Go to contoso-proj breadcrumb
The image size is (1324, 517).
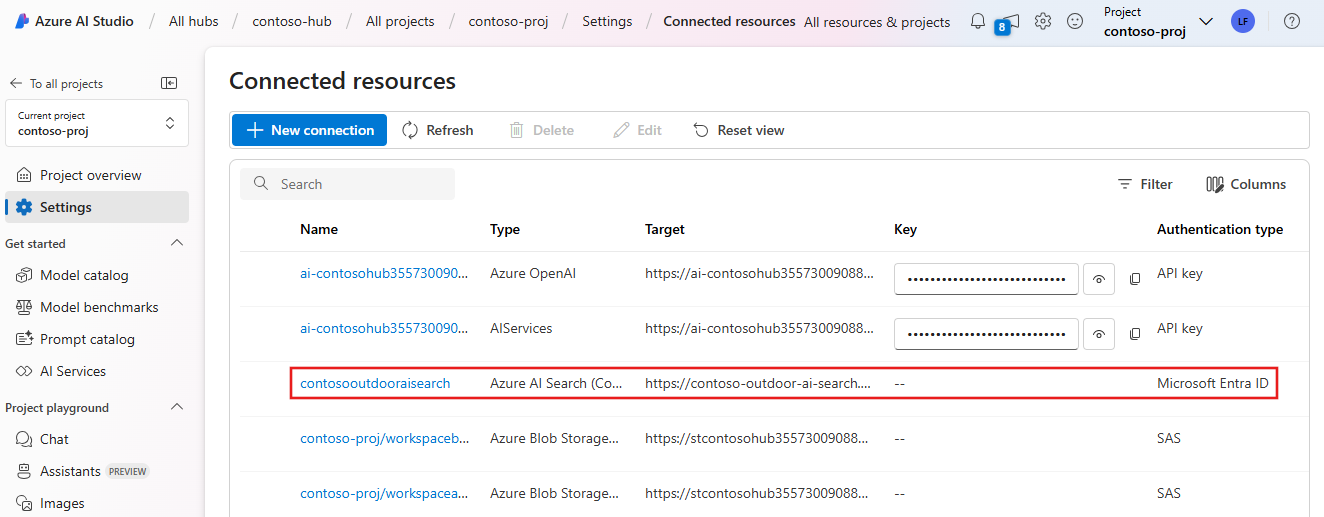pos(509,21)
